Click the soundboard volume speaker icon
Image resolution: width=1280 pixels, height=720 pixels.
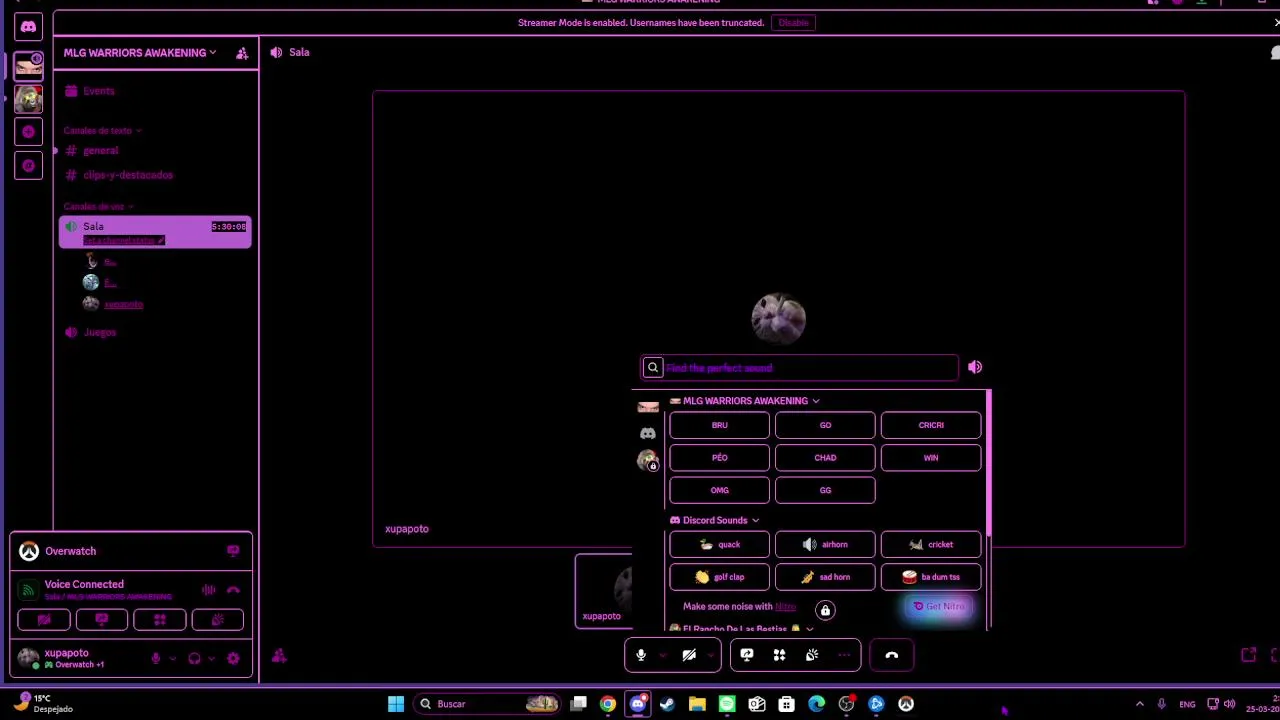(x=975, y=368)
